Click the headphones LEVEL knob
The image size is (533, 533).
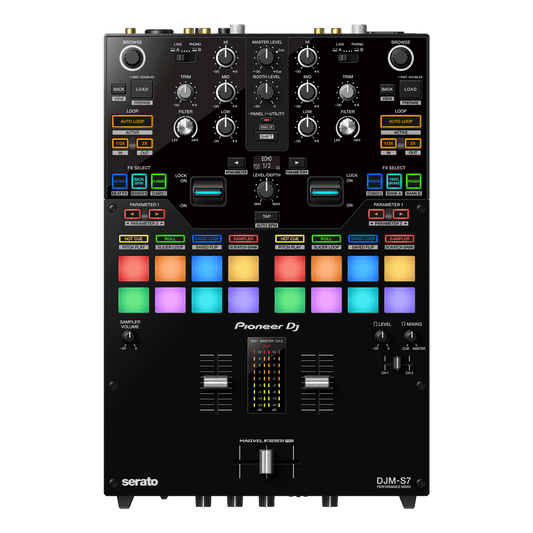pyautogui.click(x=381, y=336)
